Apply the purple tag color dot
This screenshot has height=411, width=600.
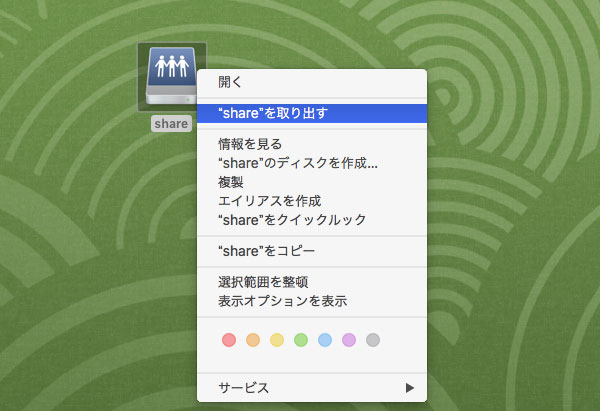(x=349, y=340)
